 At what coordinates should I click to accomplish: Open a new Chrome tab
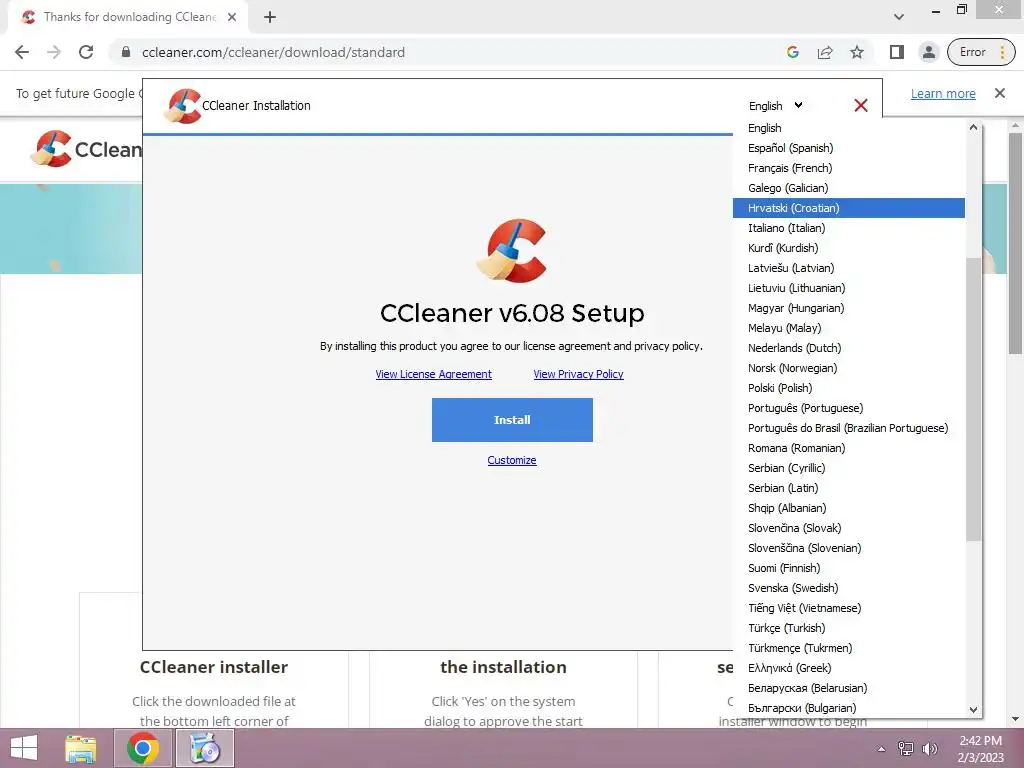(270, 18)
